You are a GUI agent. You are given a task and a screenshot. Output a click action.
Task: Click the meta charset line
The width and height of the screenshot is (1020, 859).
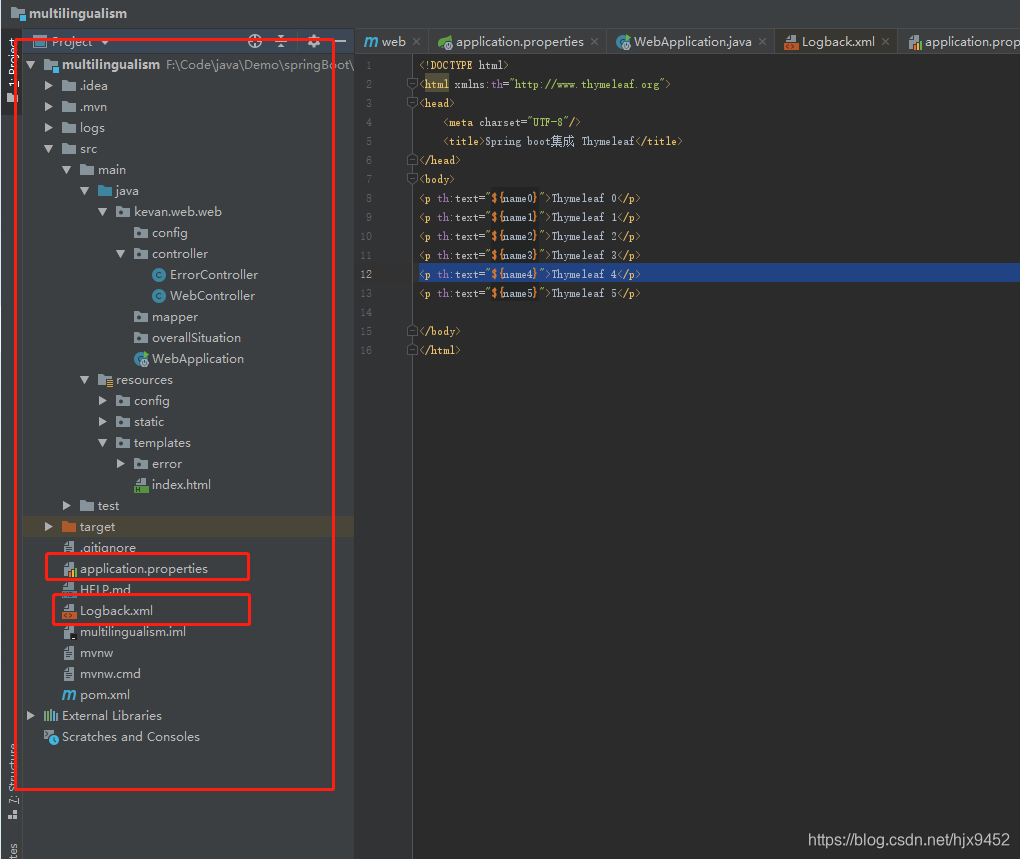[x=511, y=122]
